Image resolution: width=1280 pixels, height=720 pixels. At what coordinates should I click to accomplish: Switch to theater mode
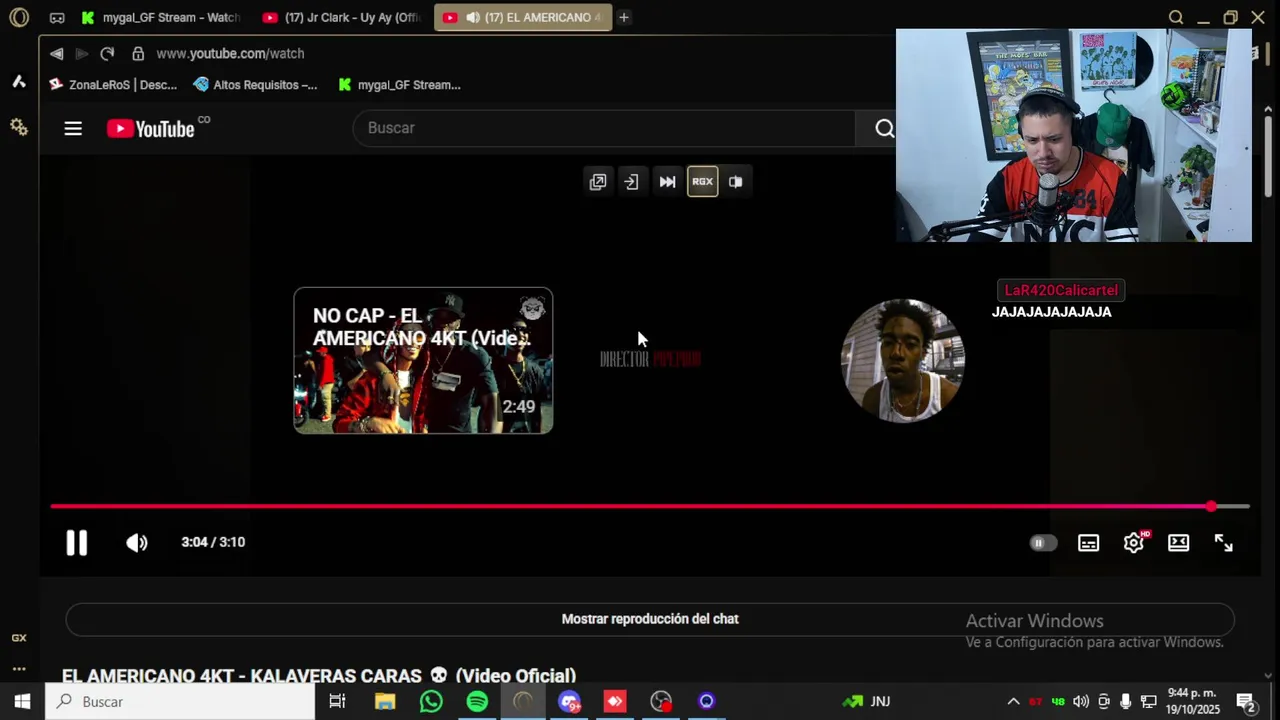1179,543
